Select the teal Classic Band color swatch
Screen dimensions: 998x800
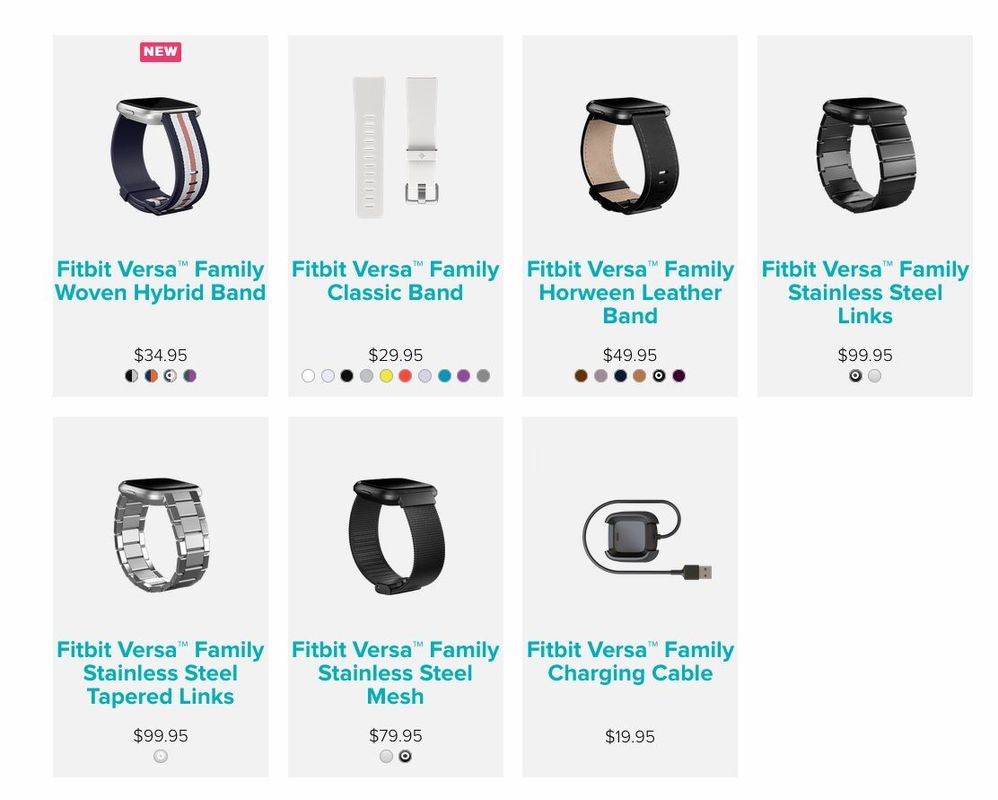(x=444, y=376)
